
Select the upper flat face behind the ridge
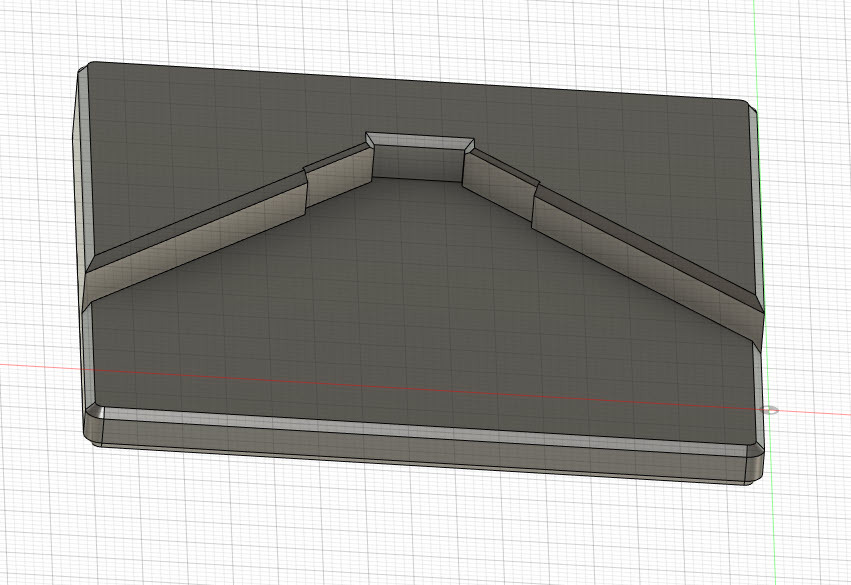coord(420,100)
